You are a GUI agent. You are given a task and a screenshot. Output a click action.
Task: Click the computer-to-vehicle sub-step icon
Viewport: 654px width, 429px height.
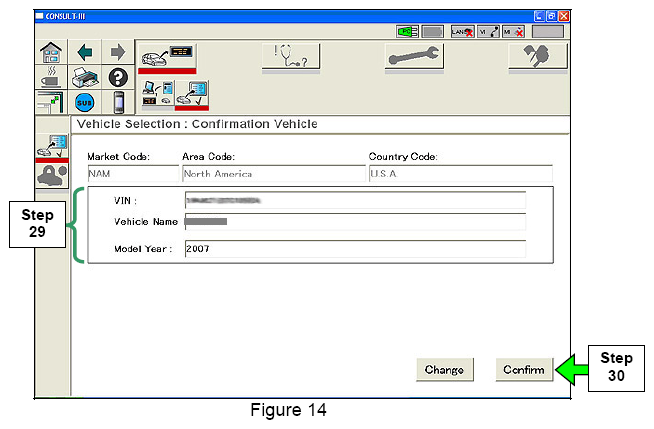[x=156, y=93]
